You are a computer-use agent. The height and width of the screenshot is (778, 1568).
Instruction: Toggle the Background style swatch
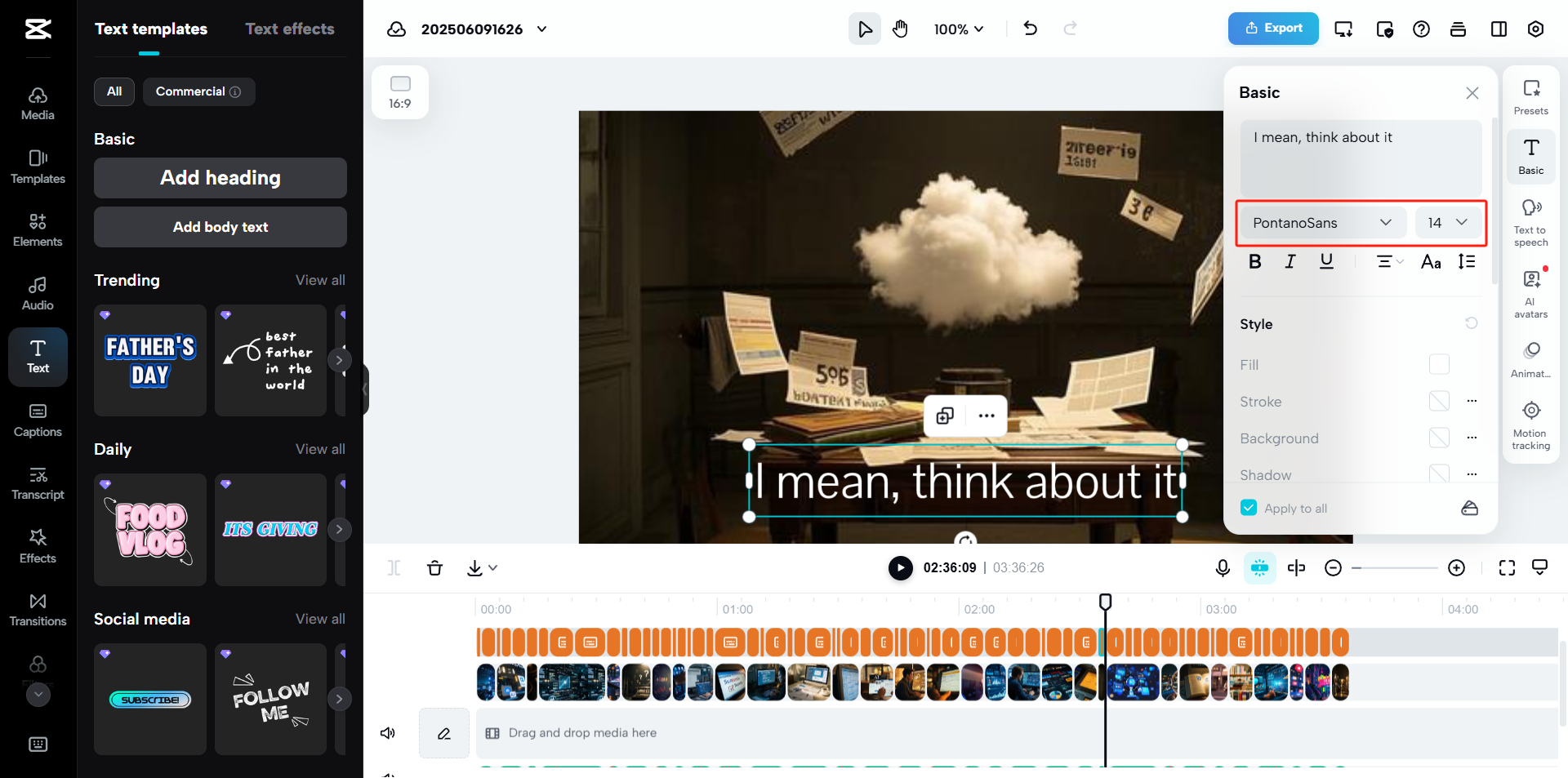tap(1439, 438)
